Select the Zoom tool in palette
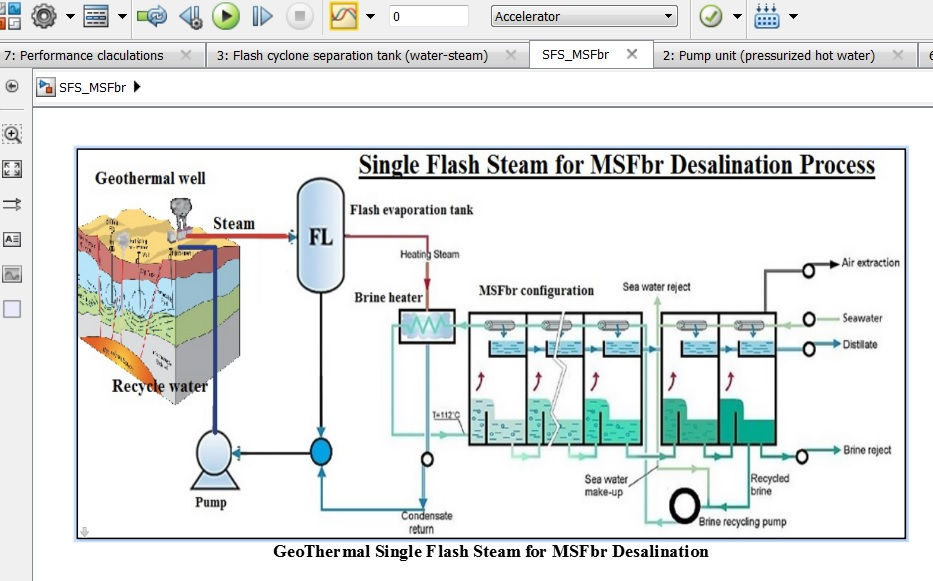 pyautogui.click(x=12, y=134)
